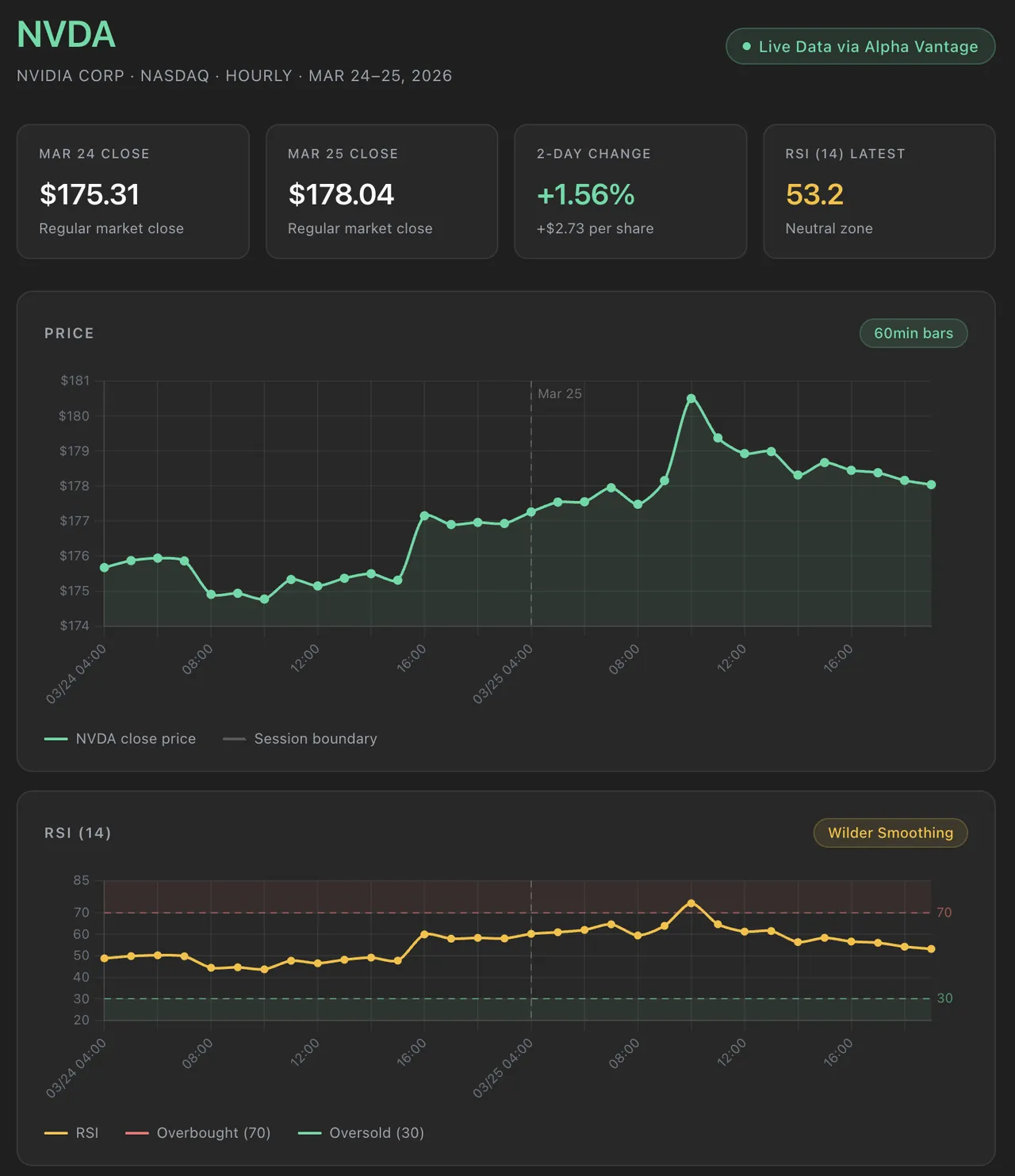Image resolution: width=1015 pixels, height=1176 pixels.
Task: Click the $180 price axis label
Action: click(x=75, y=416)
